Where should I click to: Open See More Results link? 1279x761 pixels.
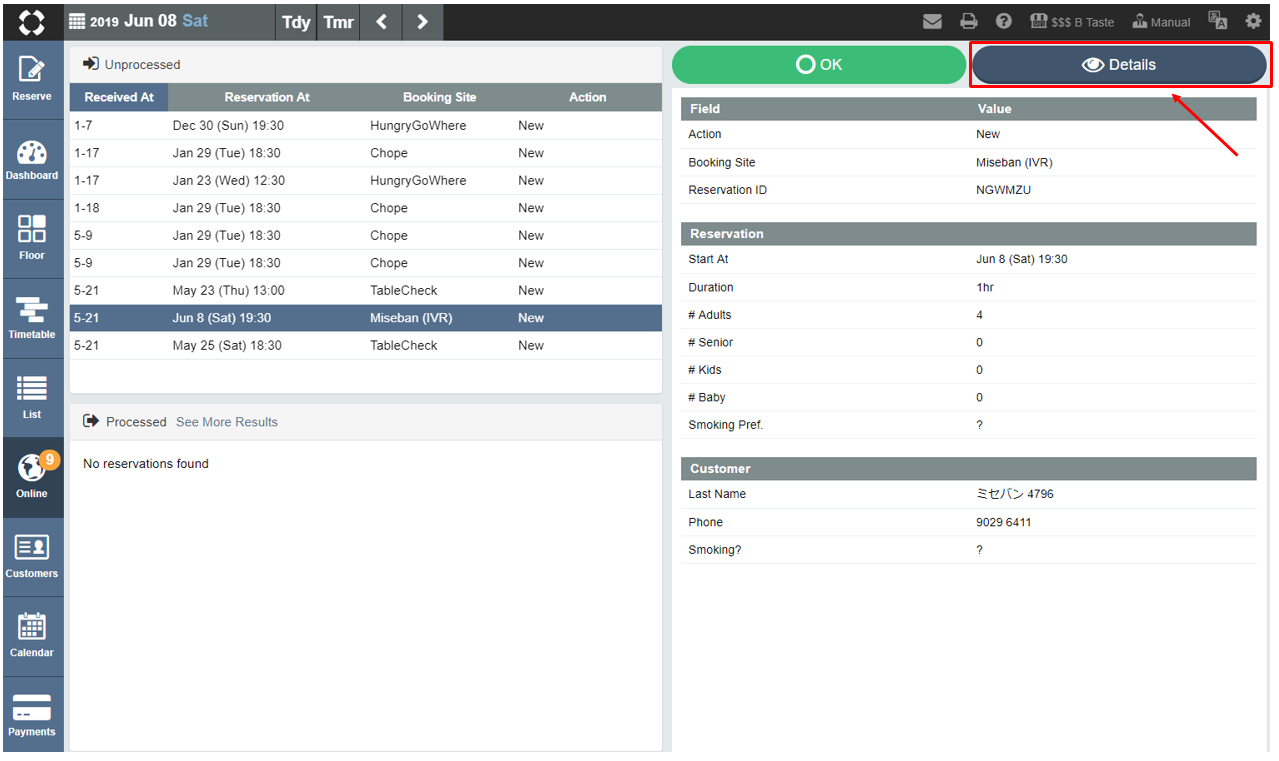click(x=227, y=422)
